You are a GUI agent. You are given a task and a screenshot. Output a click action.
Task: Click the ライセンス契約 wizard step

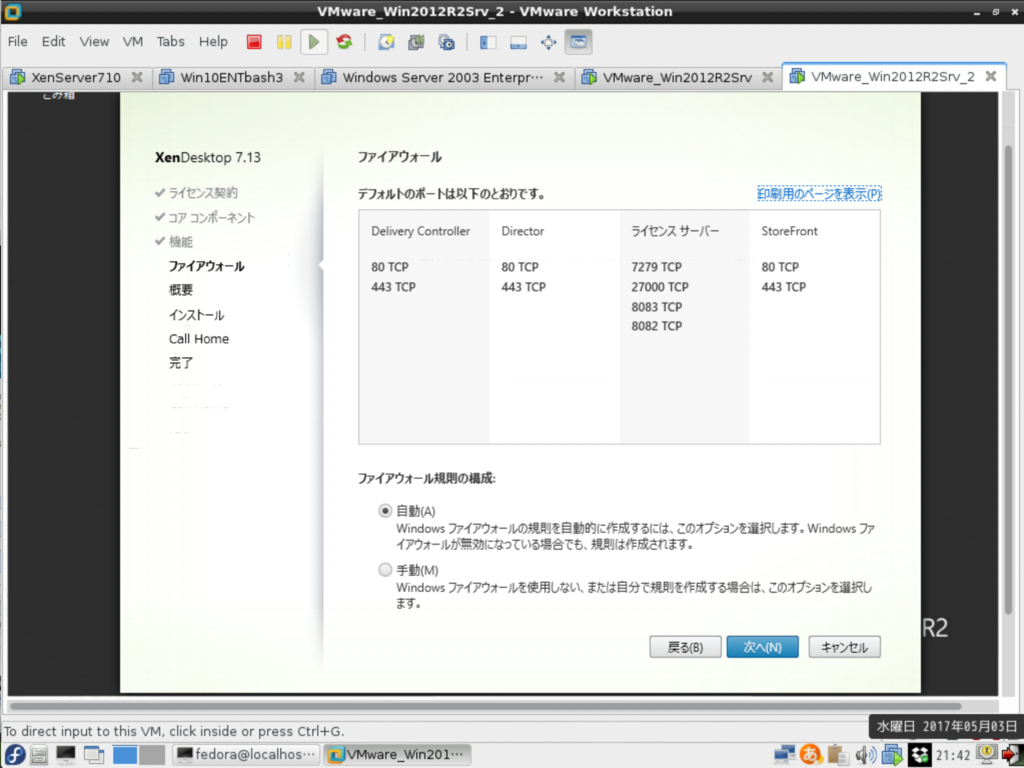(203, 193)
